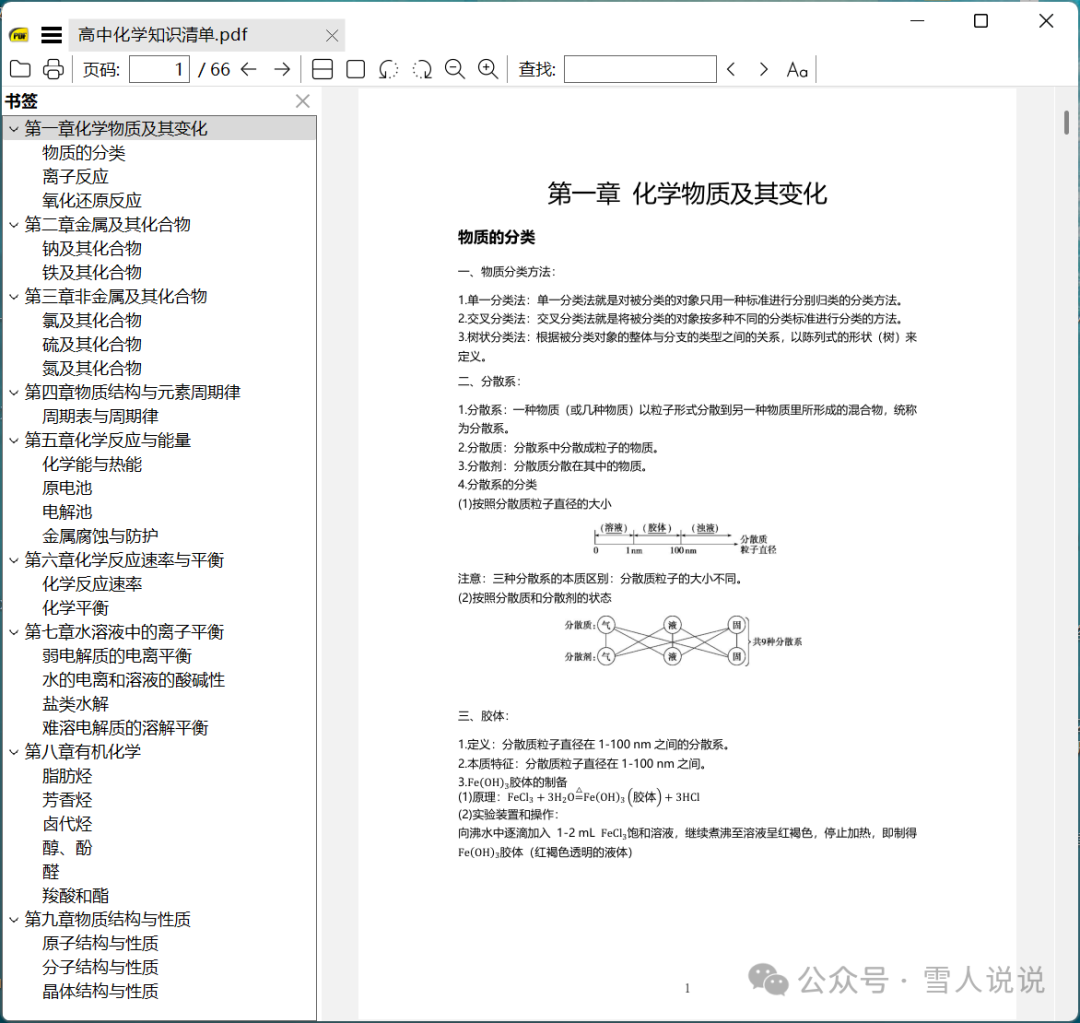
Task: Open a file with the folder icon
Action: [x=22, y=69]
